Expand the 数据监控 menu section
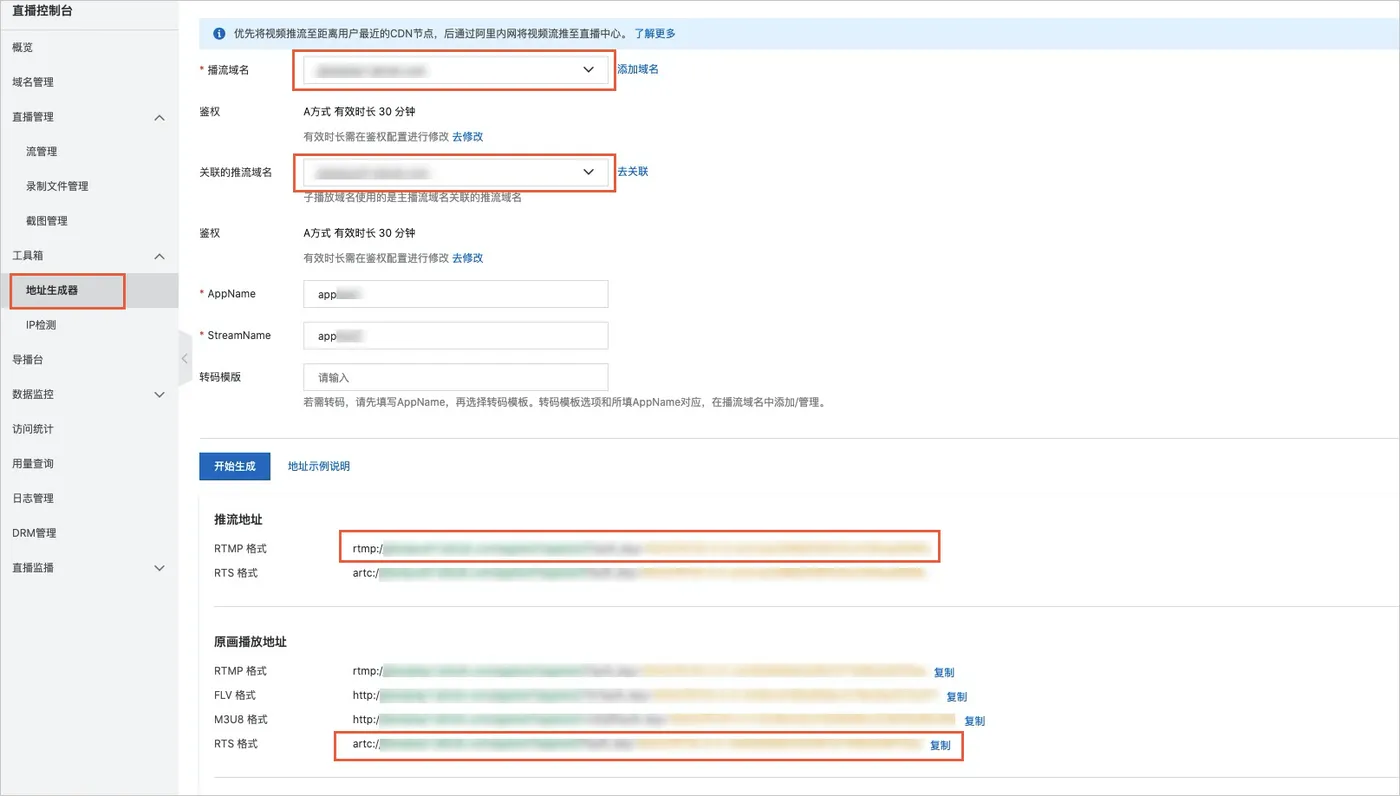Screen dimensions: 1400x796 click(159, 395)
